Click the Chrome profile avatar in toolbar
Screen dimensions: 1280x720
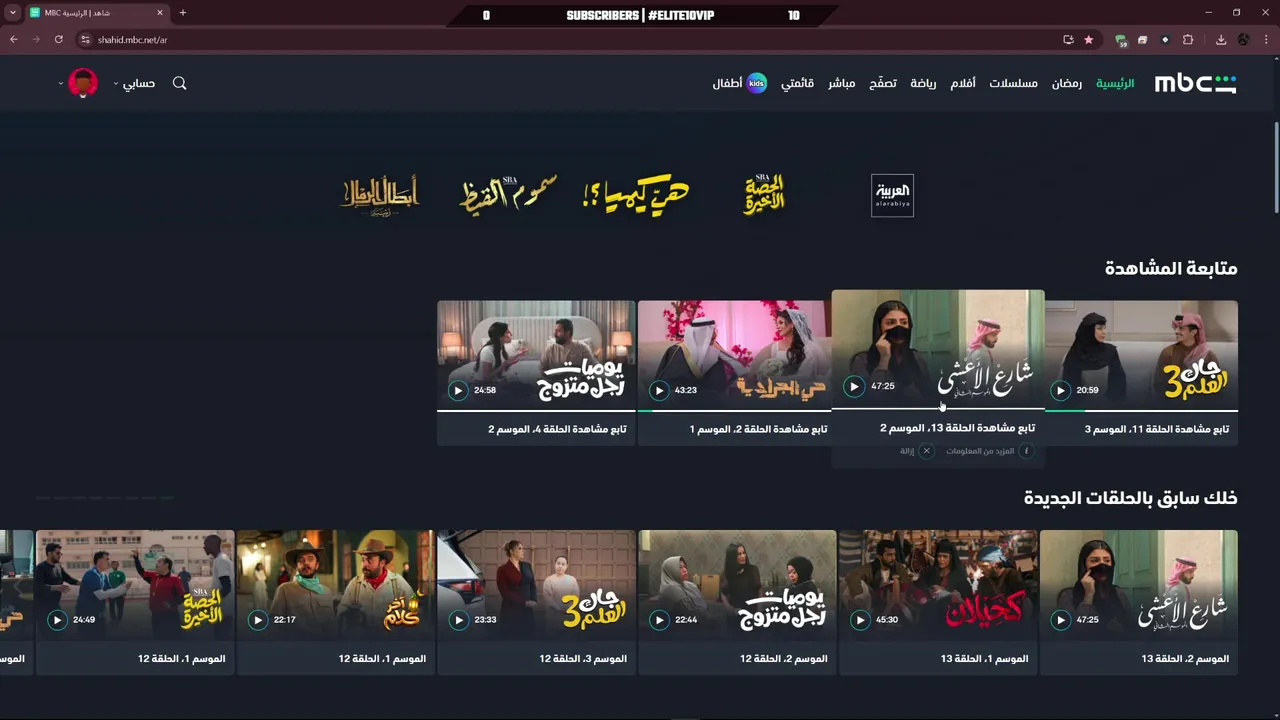1244,40
